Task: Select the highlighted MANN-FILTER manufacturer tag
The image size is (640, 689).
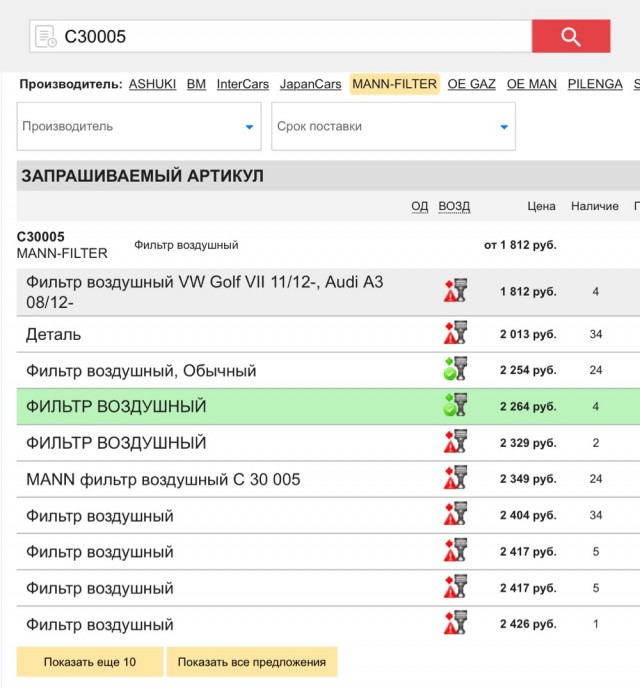Action: [x=395, y=84]
